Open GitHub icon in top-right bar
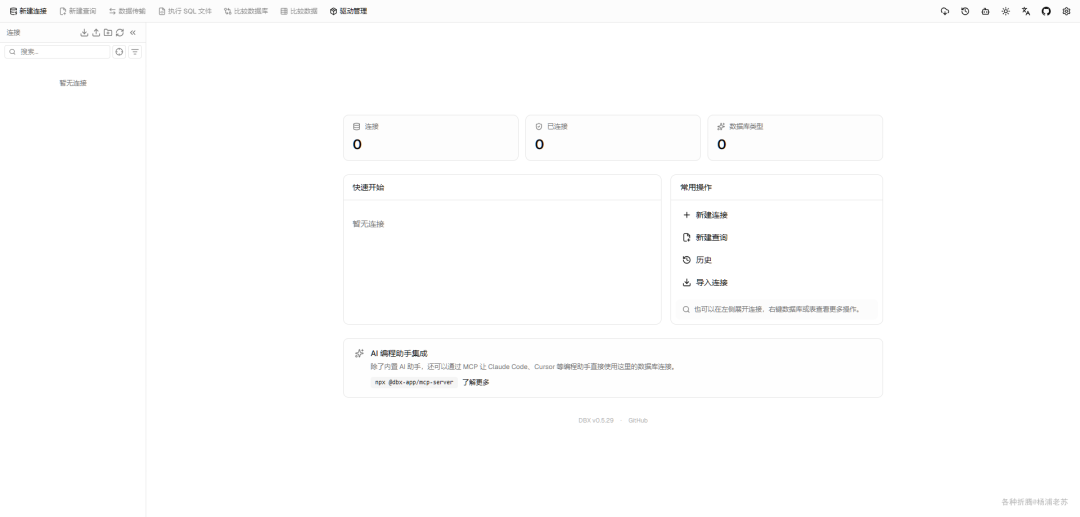1080x517 pixels. (x=1046, y=11)
